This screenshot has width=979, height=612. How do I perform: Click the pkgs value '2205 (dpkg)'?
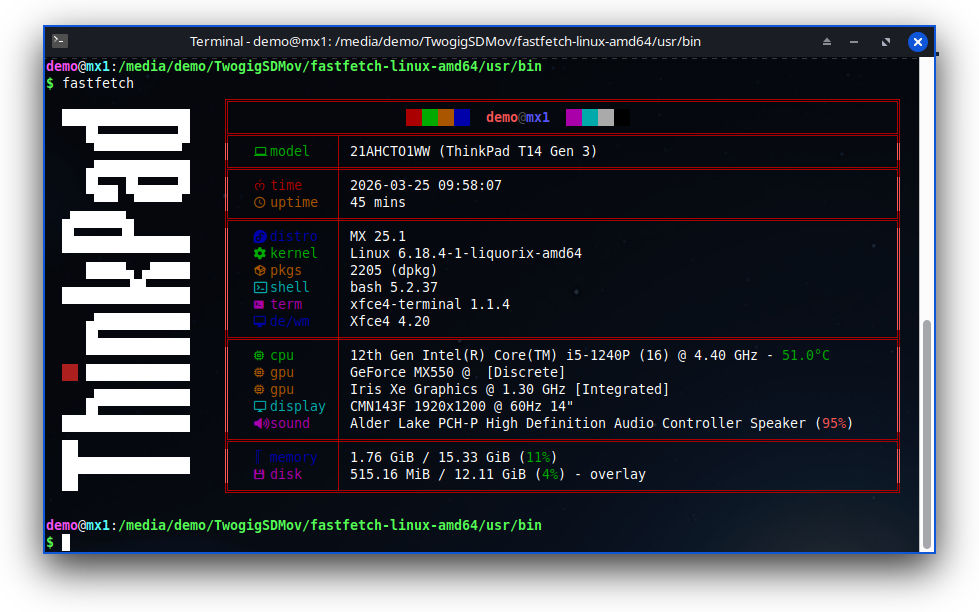coord(393,270)
